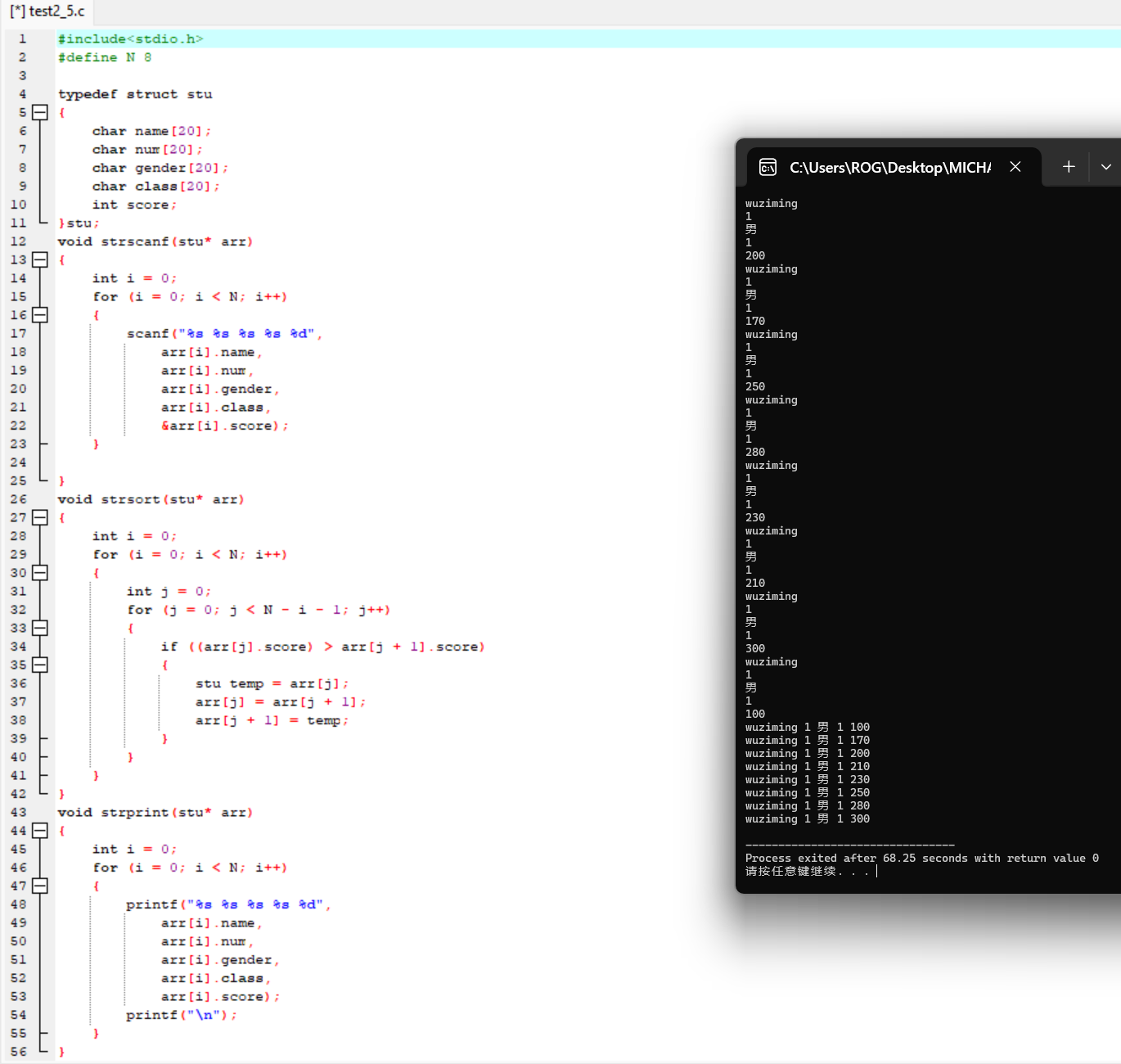Click 'char class[20];' declaration
This screenshot has width=1121, height=1064.
point(155,186)
